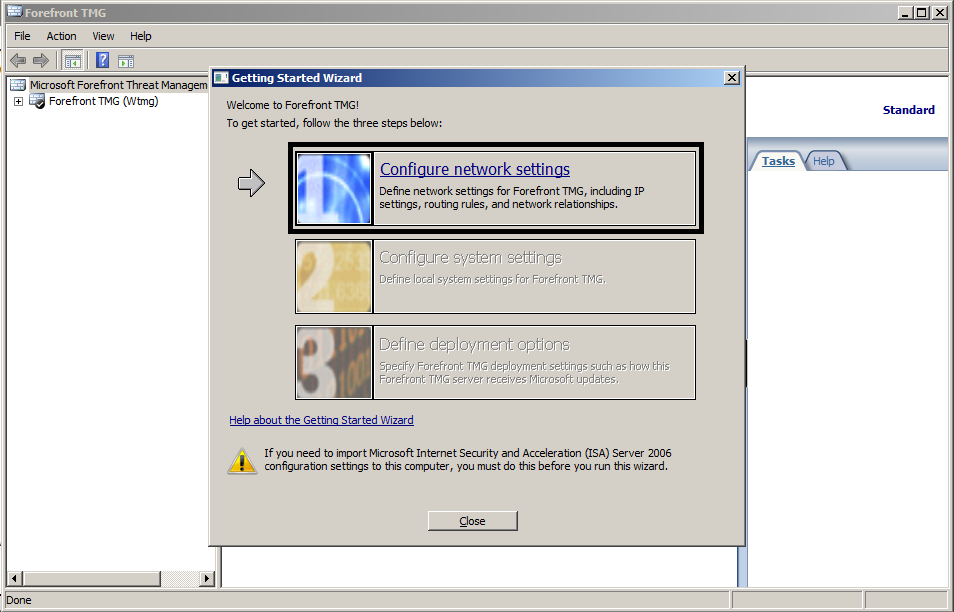
Task: Open Help about the Getting Started Wizard
Action: [x=320, y=419]
